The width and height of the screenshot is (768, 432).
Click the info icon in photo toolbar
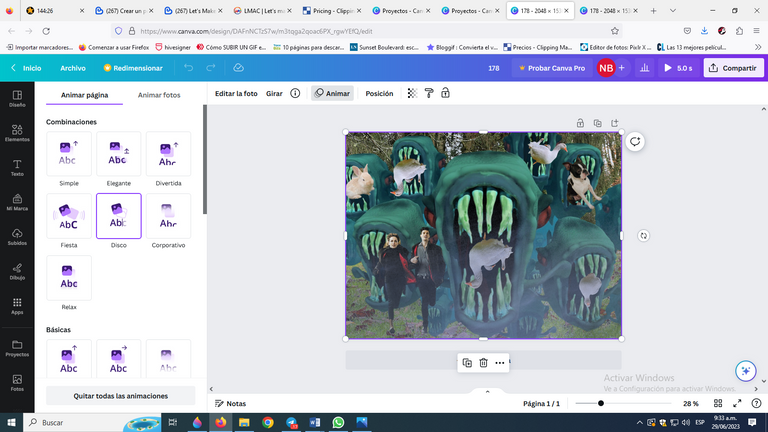point(295,93)
